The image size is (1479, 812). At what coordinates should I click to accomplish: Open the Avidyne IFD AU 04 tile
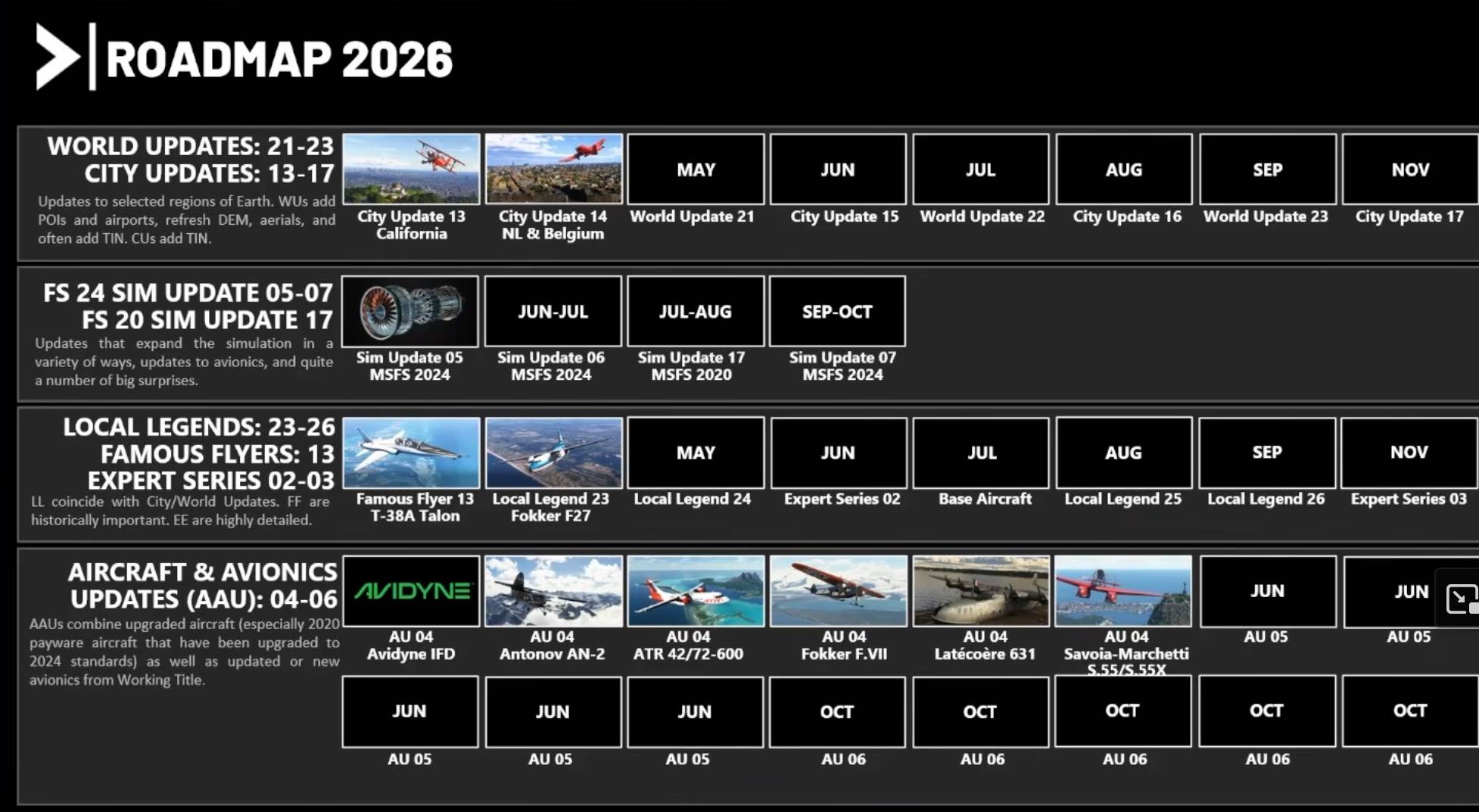click(410, 592)
